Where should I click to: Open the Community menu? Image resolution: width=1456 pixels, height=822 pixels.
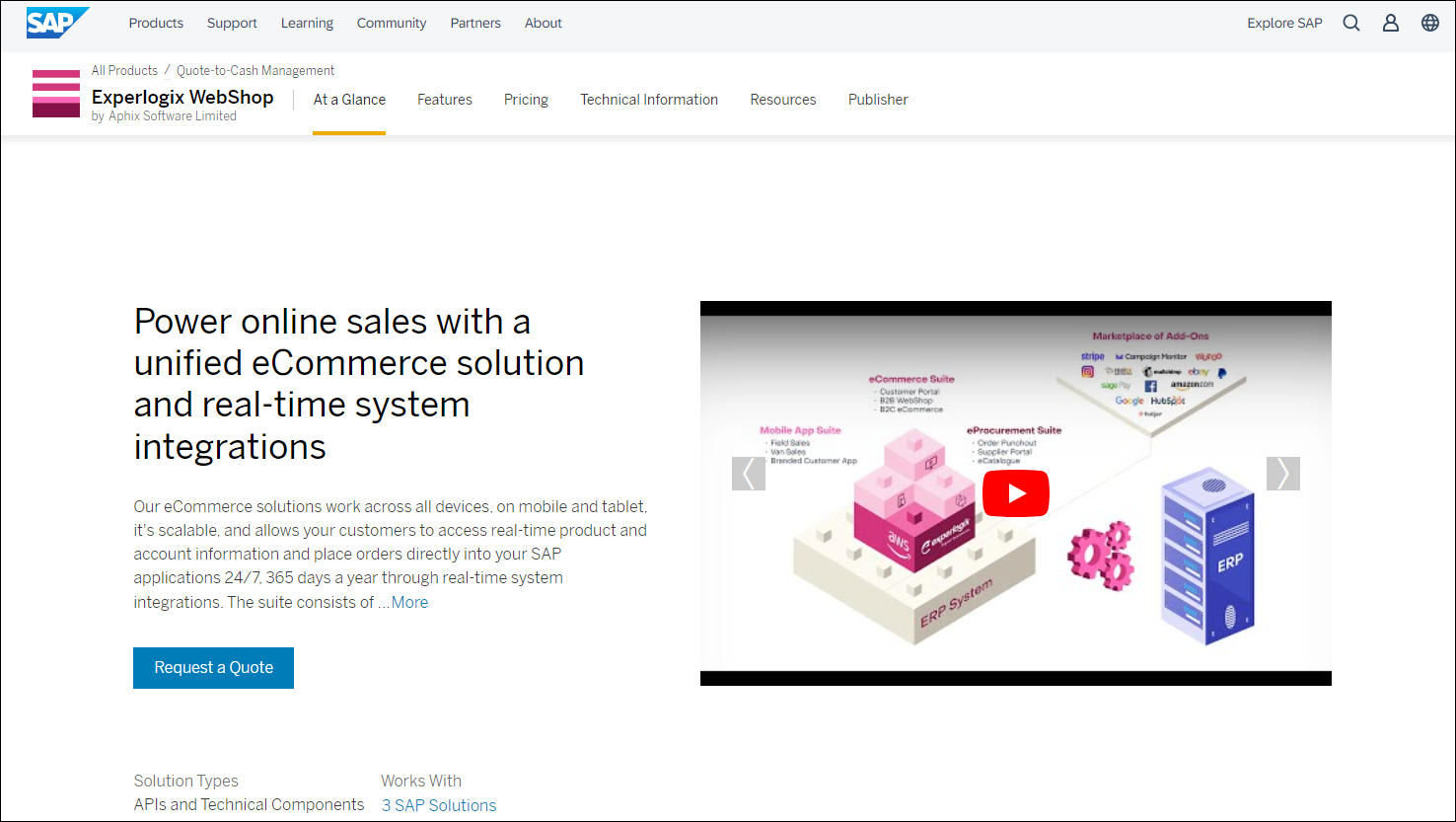(391, 22)
